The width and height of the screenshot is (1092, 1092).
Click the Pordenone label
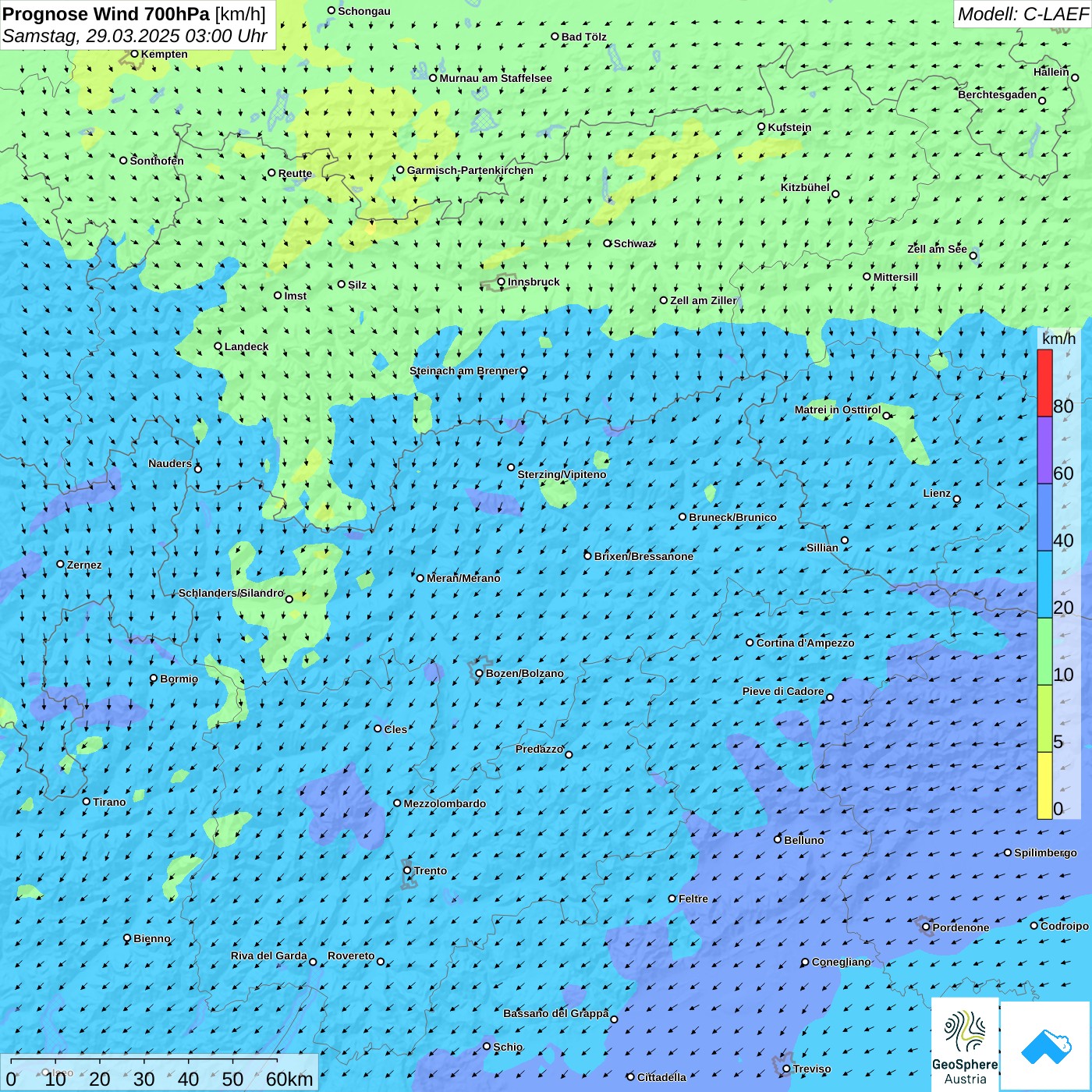(x=961, y=927)
